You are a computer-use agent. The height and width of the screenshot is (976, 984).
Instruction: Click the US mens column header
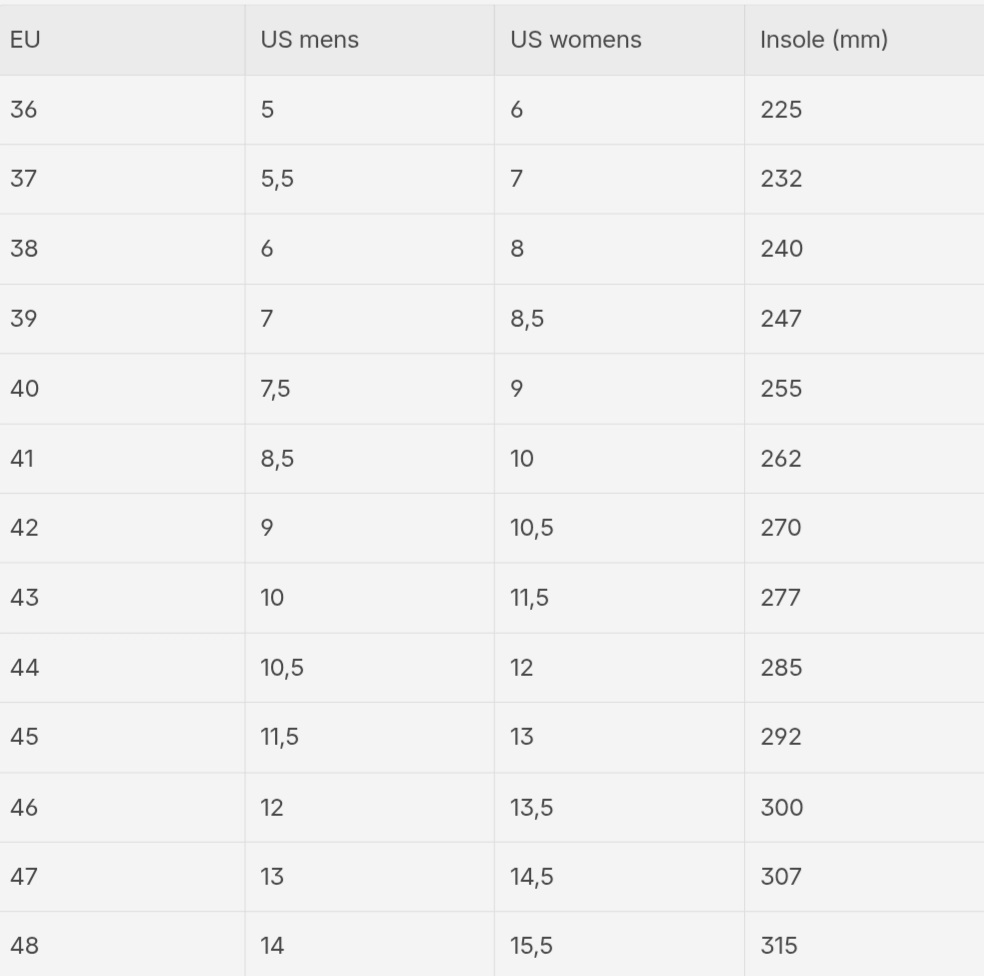(309, 40)
